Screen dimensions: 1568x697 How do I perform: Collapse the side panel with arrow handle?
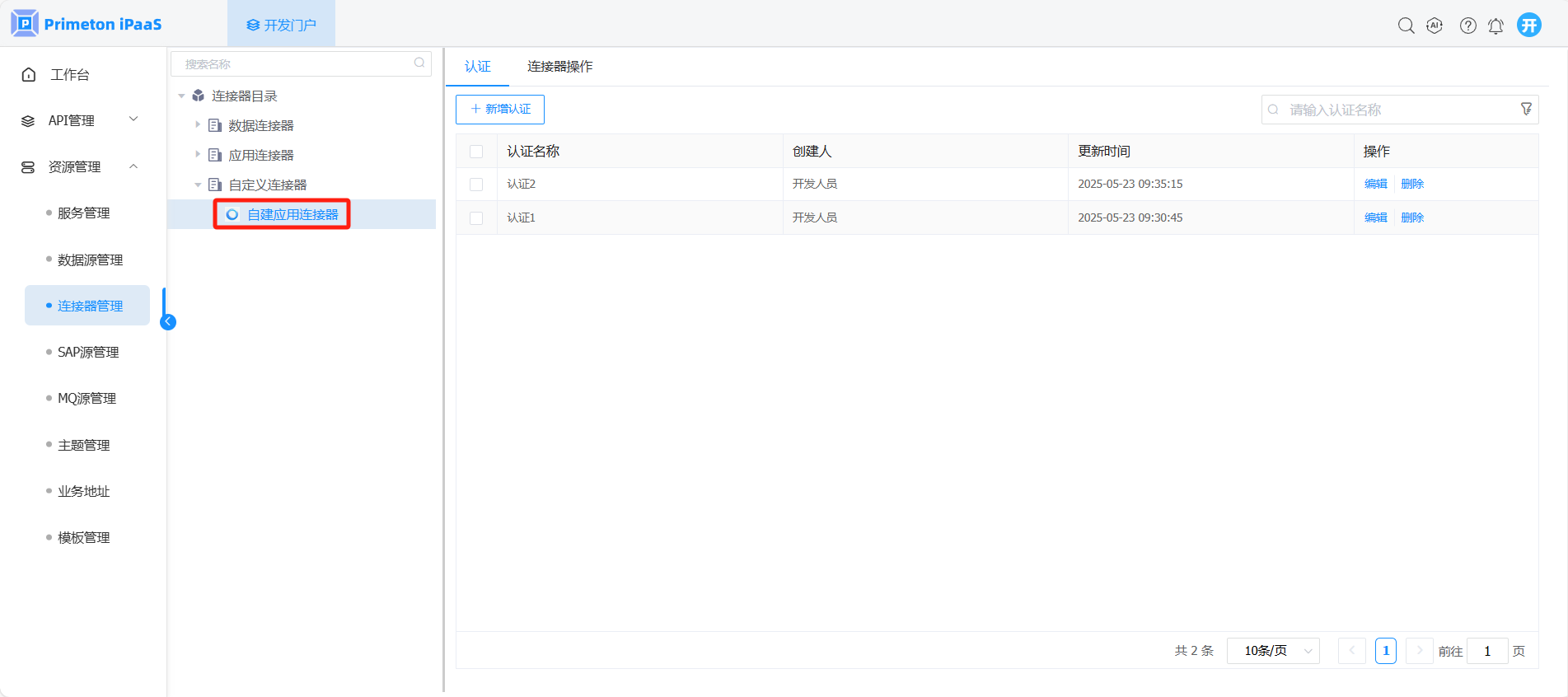pos(168,322)
